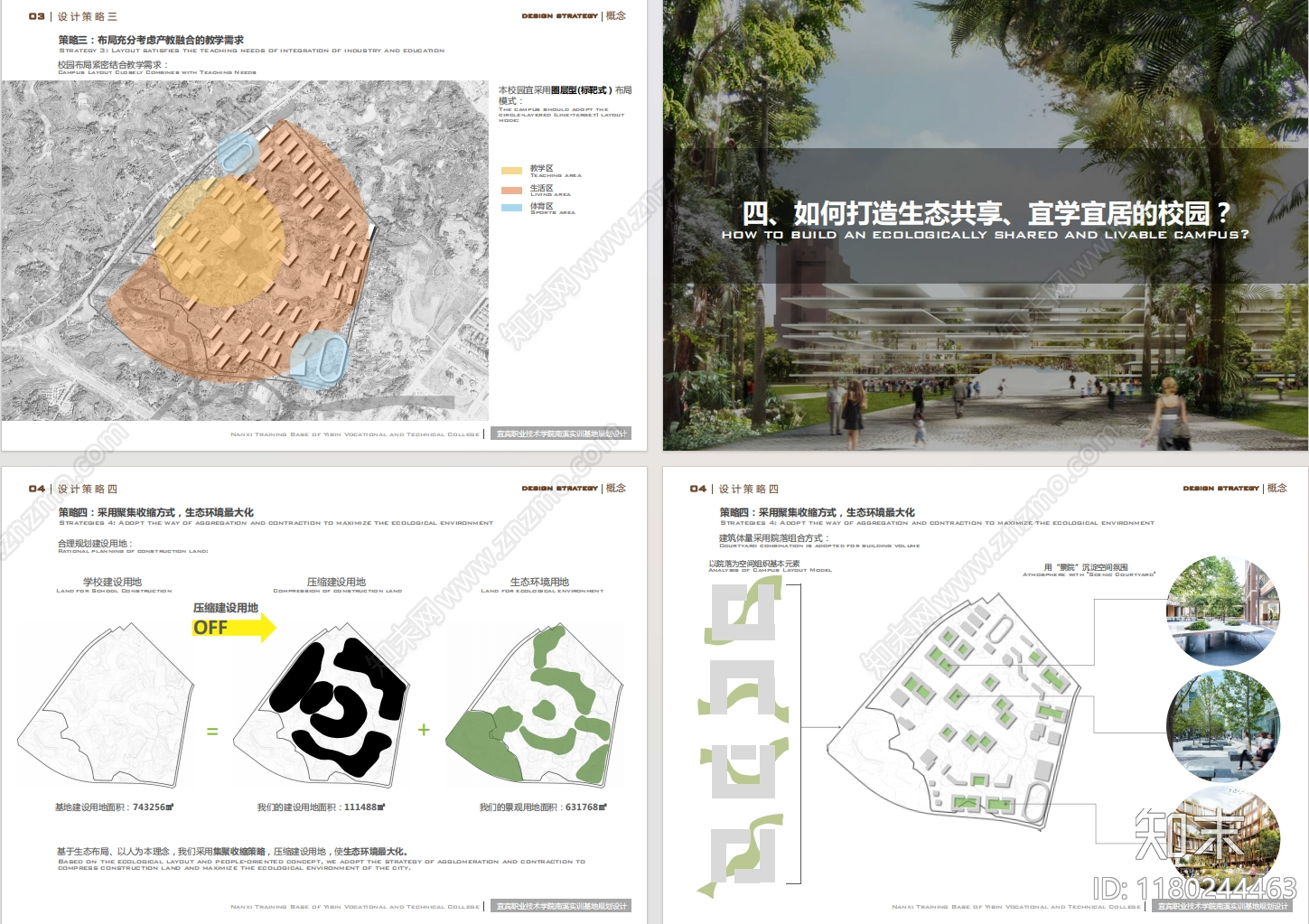The width and height of the screenshot is (1309, 924).
Task: Click the gray footer label on strategy three slide
Action: [x=561, y=434]
